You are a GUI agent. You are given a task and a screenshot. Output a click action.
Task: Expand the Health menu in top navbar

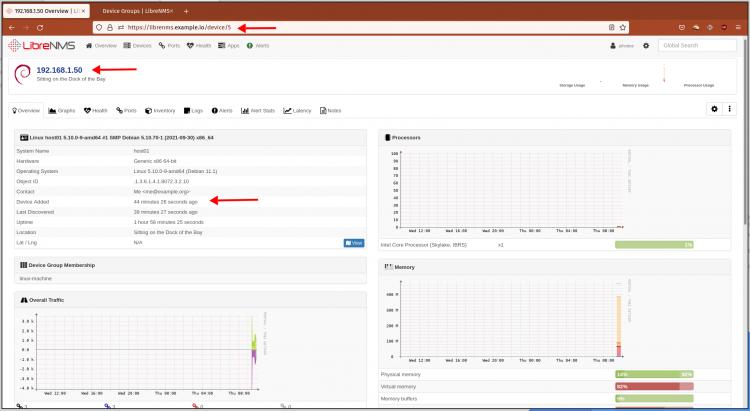click(198, 45)
